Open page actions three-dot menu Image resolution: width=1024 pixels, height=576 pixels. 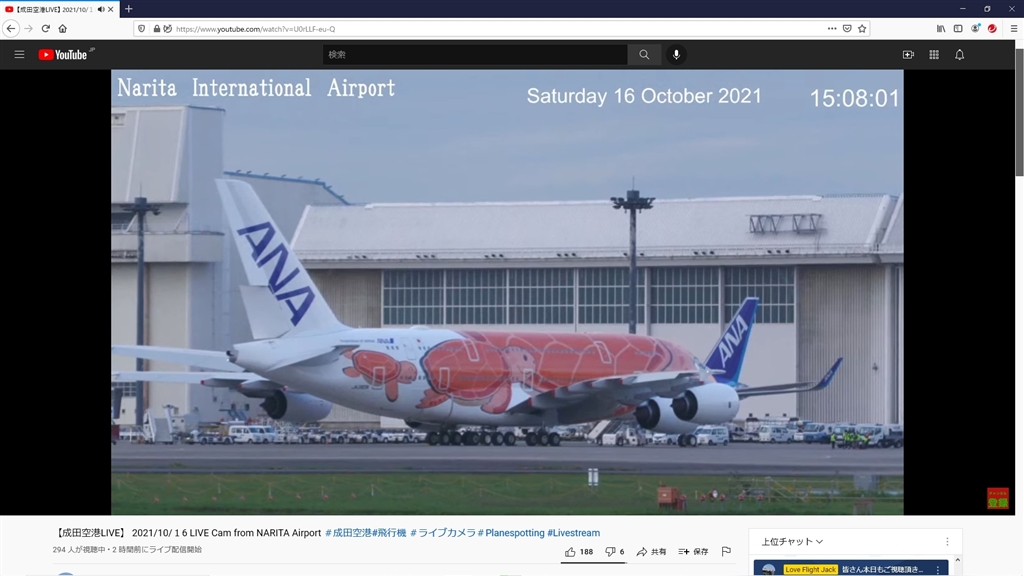832,29
